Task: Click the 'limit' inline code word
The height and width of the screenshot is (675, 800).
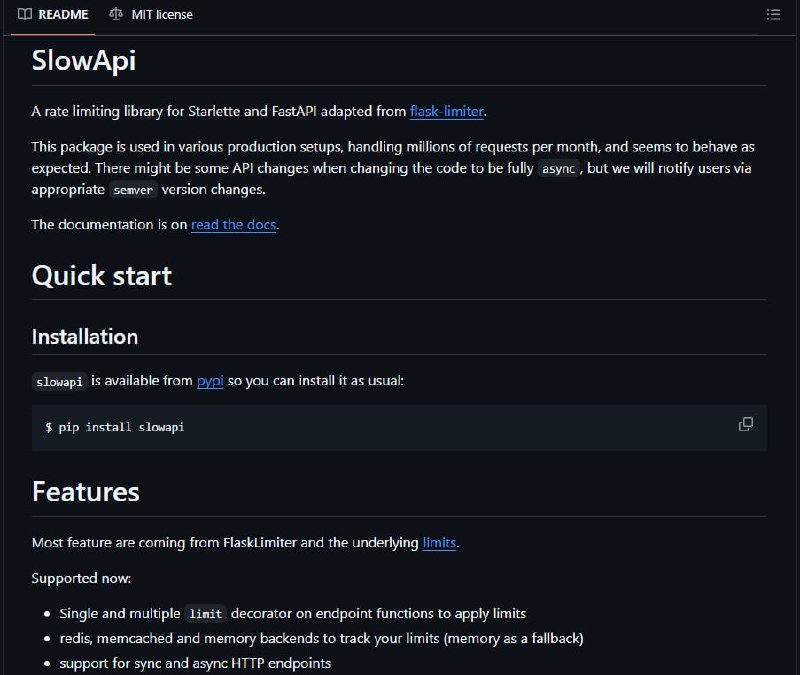Action: 206,614
